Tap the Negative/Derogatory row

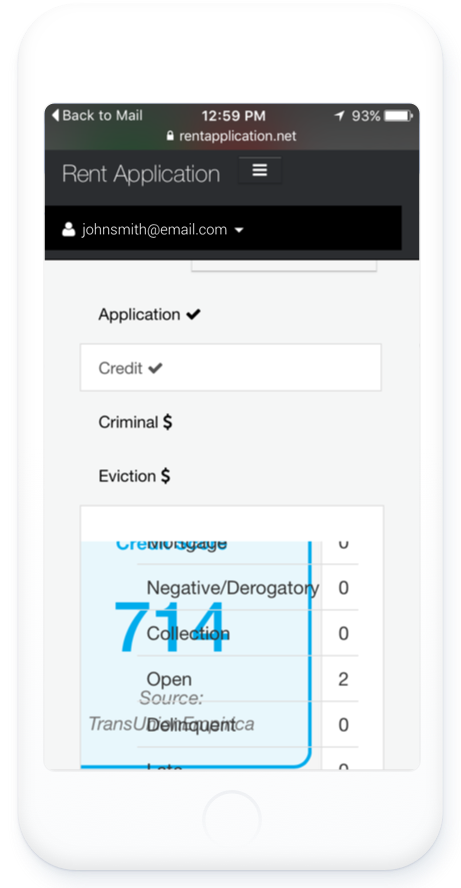247,587
